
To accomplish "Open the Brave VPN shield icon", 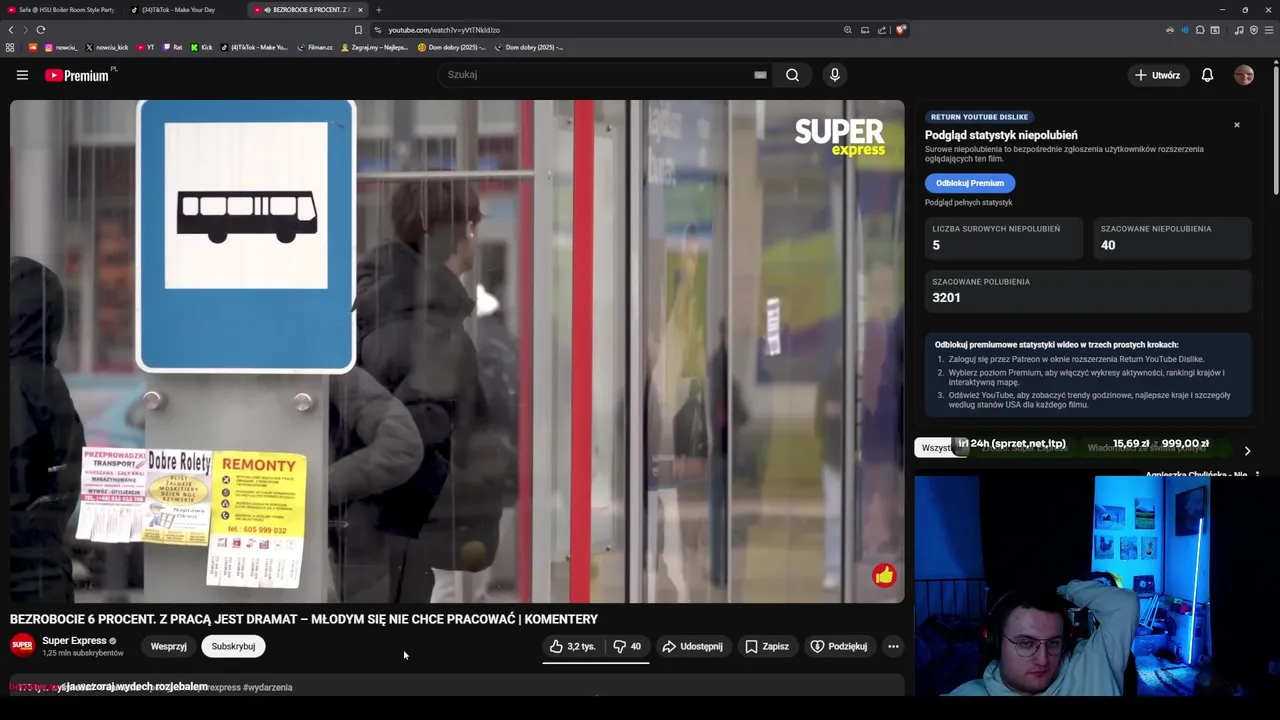I will pos(1254,30).
